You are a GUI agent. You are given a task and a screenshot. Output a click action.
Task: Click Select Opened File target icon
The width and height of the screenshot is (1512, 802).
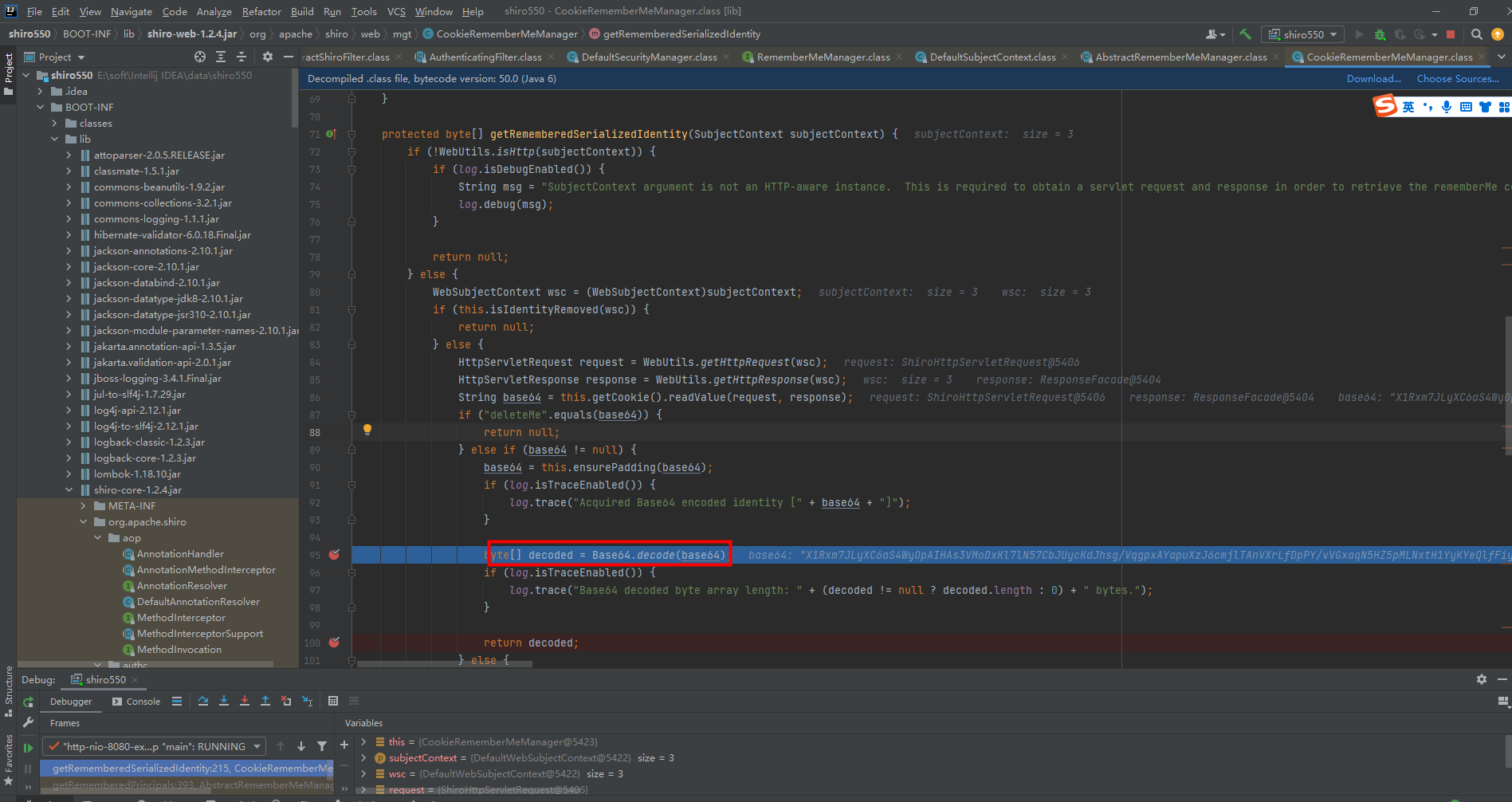click(x=200, y=57)
